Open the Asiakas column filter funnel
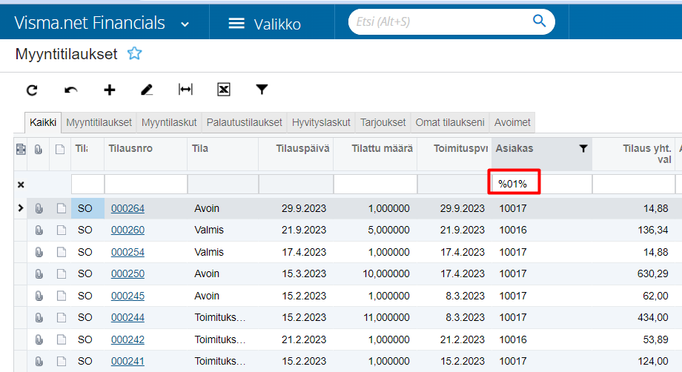 click(583, 149)
